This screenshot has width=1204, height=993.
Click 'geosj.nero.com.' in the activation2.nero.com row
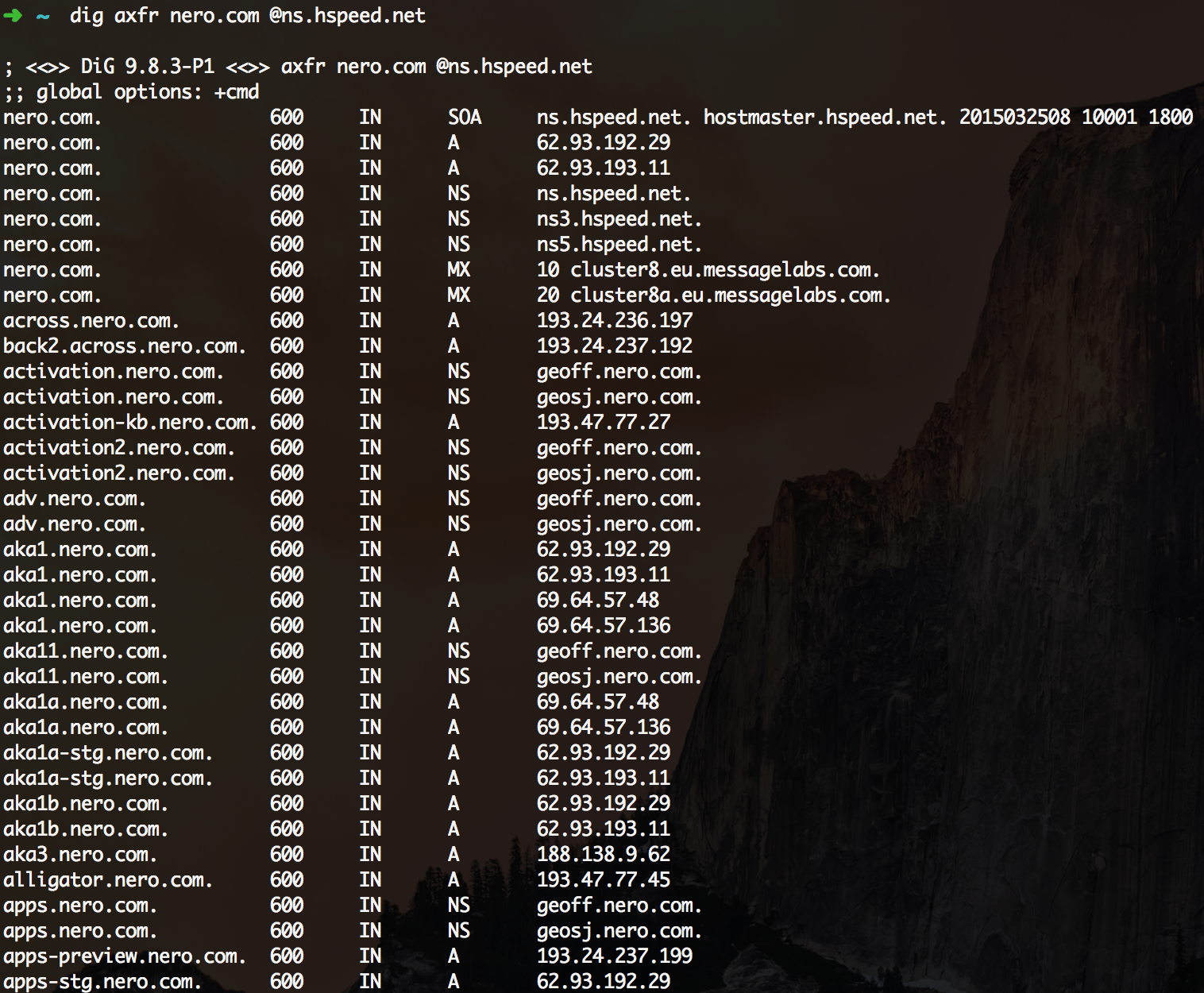[x=619, y=473]
